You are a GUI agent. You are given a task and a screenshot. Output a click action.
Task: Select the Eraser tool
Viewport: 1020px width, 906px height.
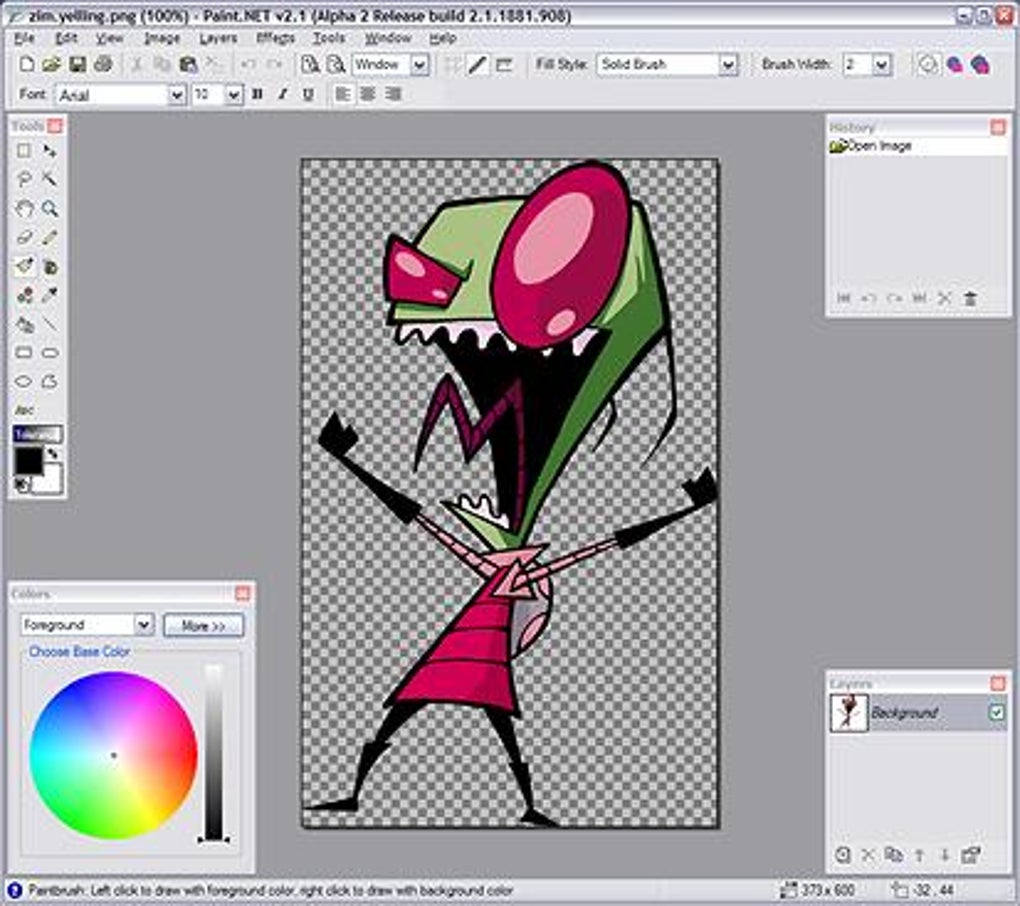24,238
